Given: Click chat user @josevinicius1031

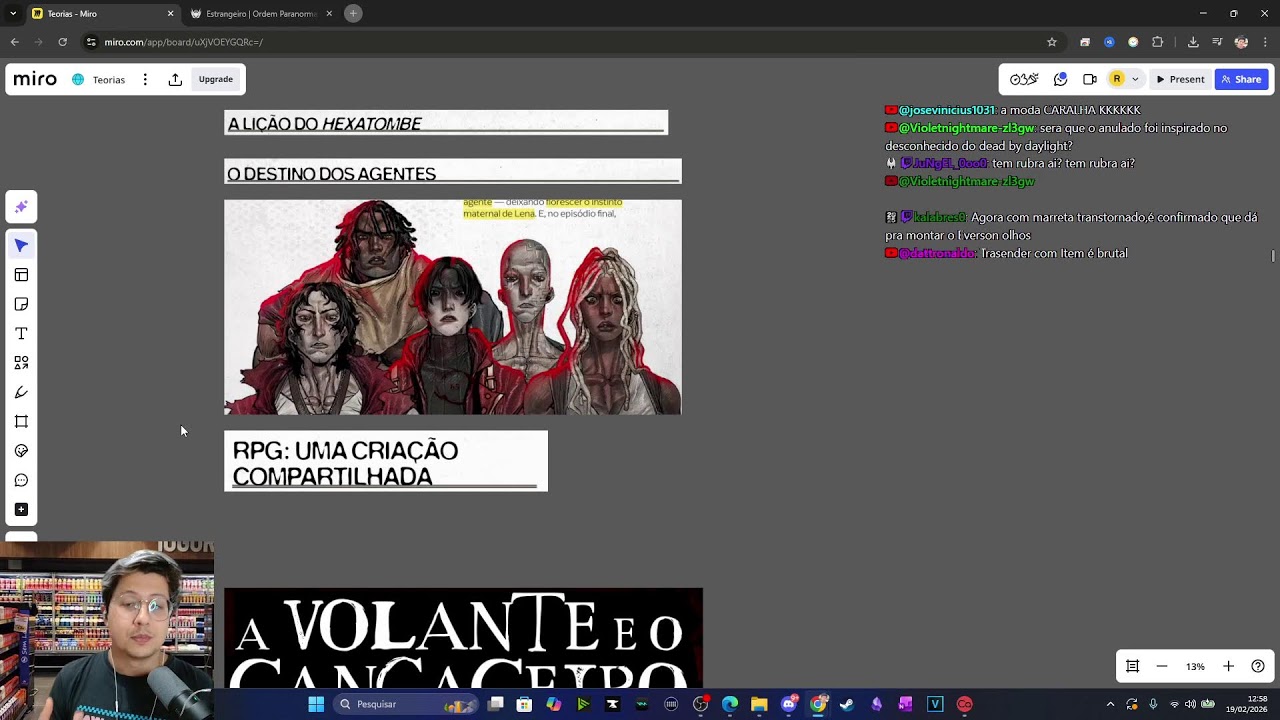Looking at the screenshot, I should point(946,110).
